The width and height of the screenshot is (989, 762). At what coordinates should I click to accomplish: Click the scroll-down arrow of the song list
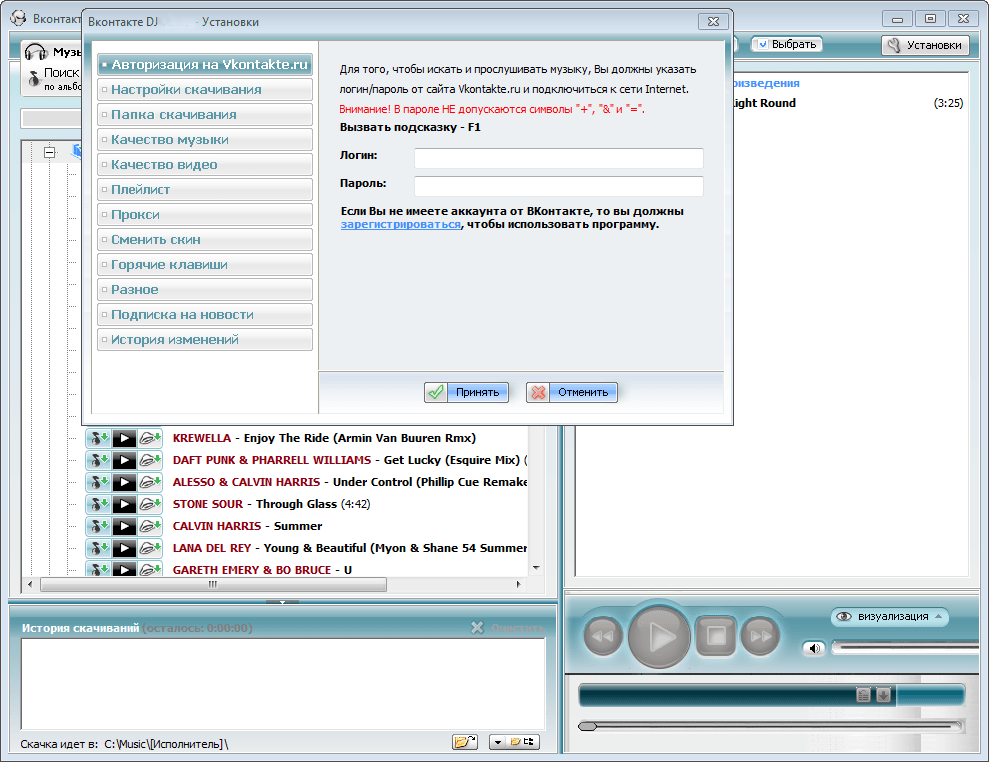tap(536, 568)
